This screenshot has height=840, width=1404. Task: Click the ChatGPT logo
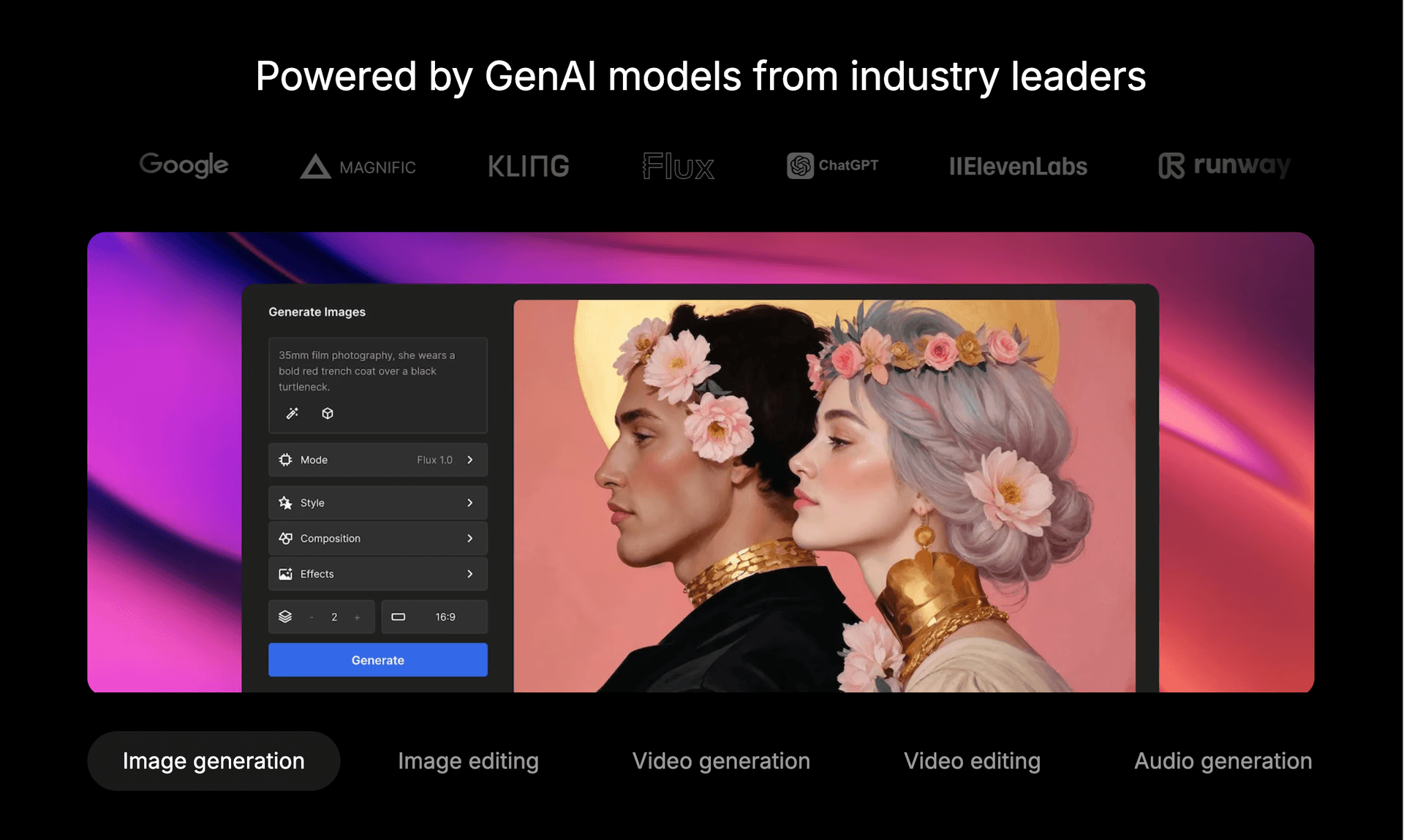pos(832,165)
